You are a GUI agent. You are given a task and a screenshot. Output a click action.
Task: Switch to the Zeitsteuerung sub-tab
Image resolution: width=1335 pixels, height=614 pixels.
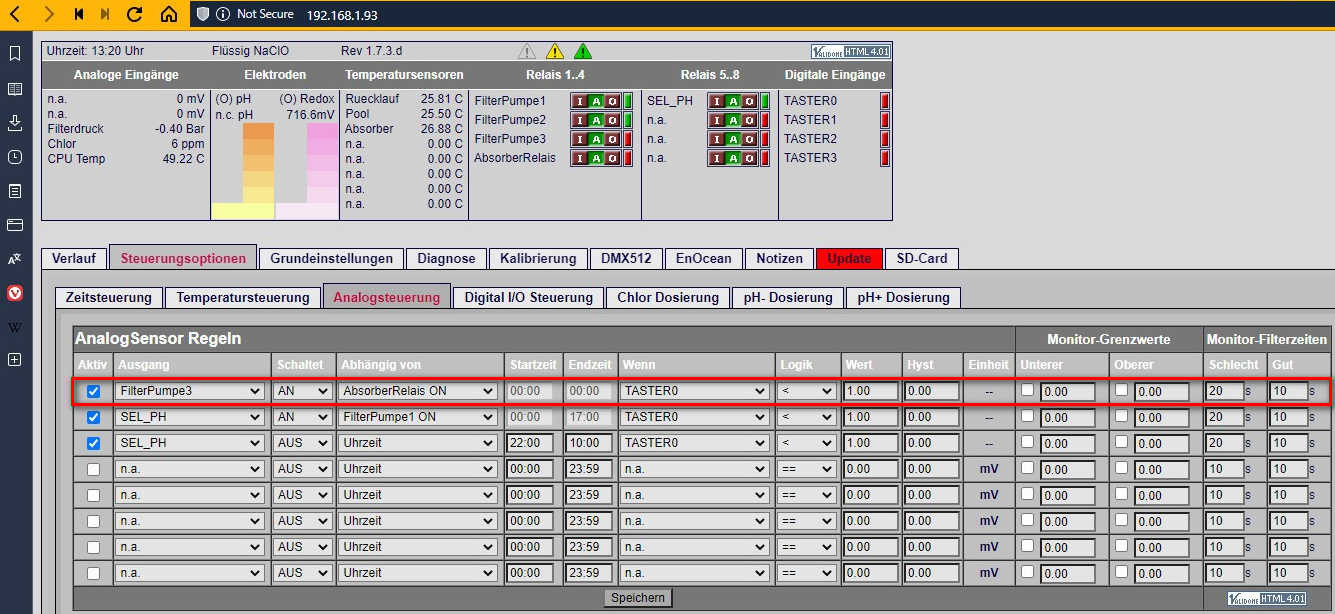109,297
